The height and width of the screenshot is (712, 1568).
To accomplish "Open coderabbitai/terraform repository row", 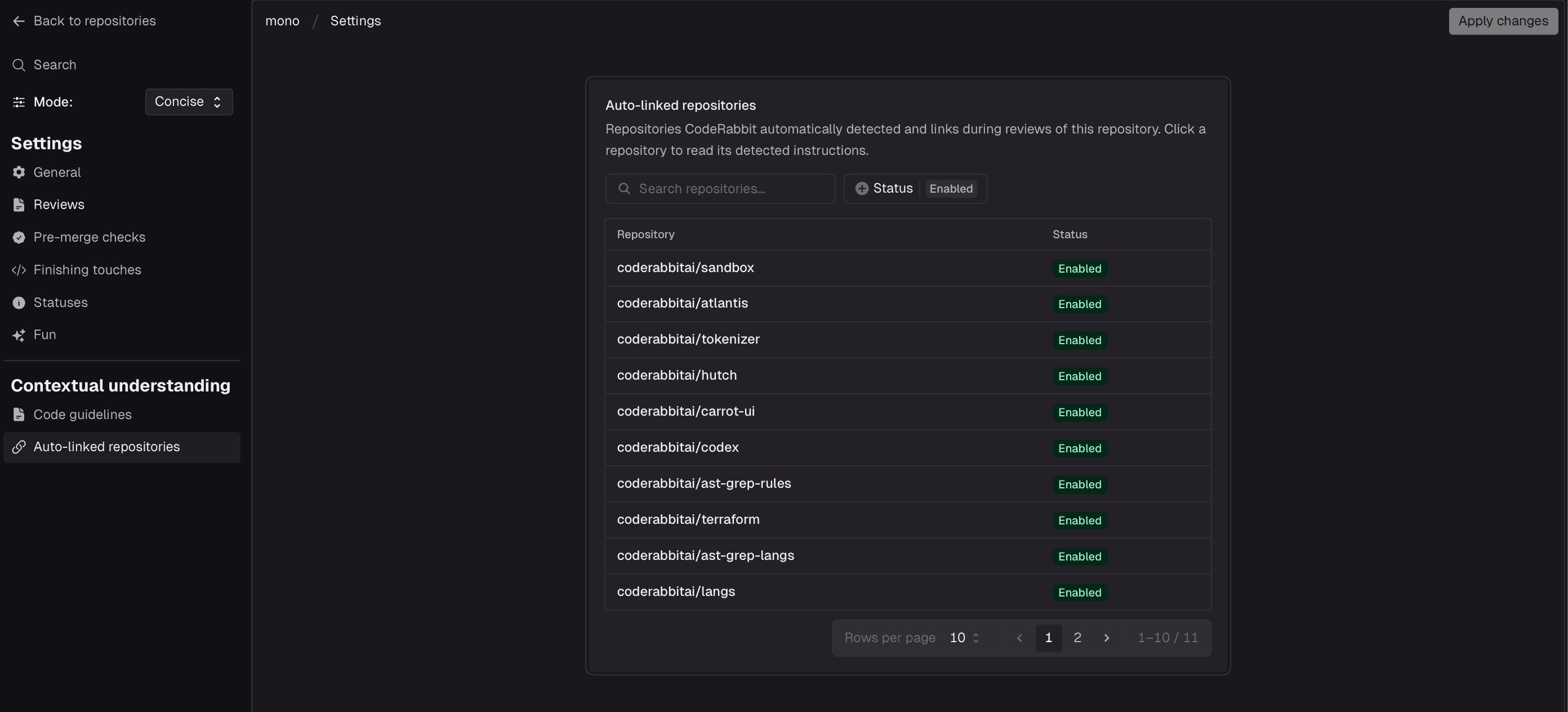I will (907, 520).
